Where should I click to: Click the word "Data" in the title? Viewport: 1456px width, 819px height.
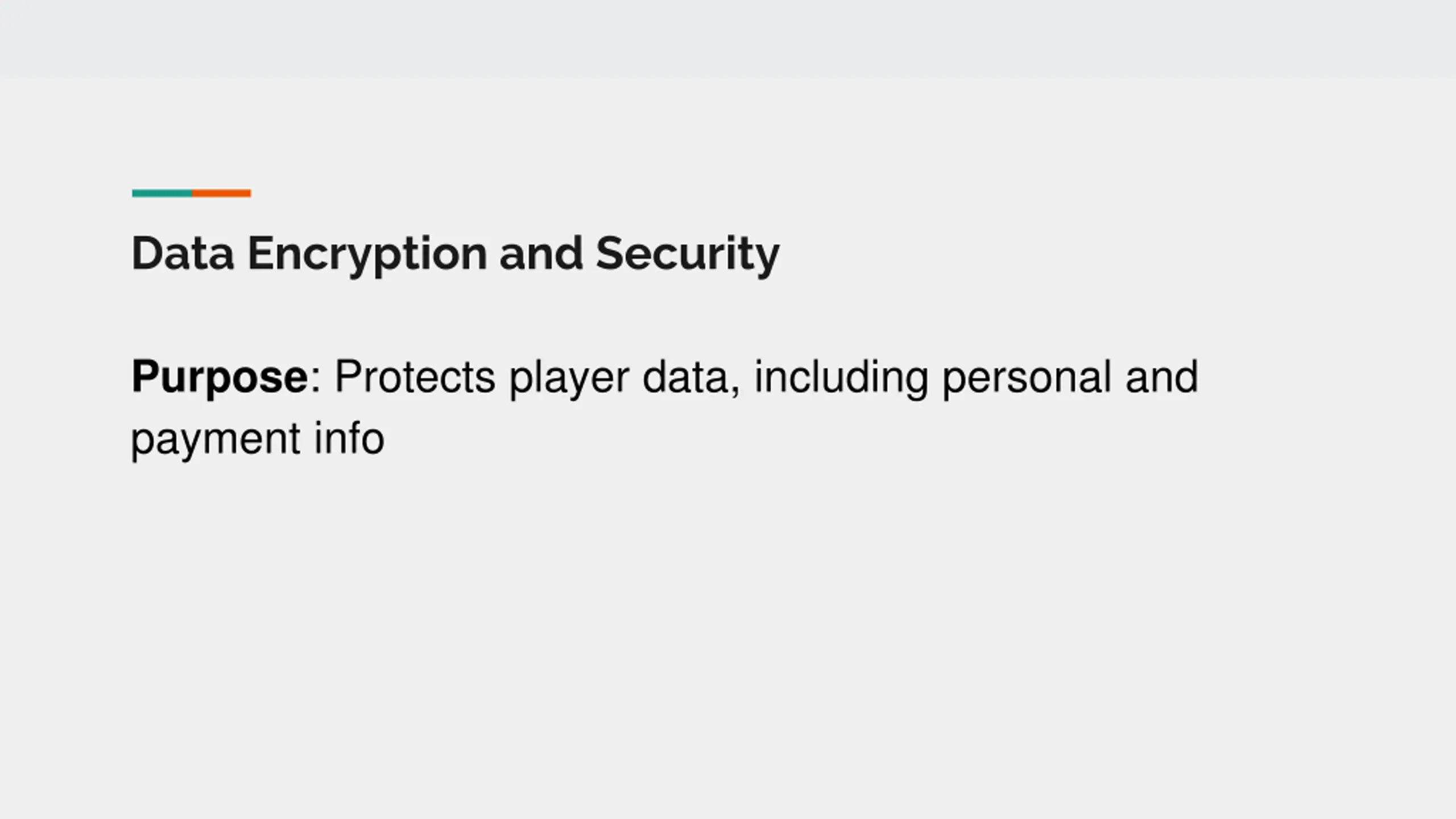(x=183, y=254)
